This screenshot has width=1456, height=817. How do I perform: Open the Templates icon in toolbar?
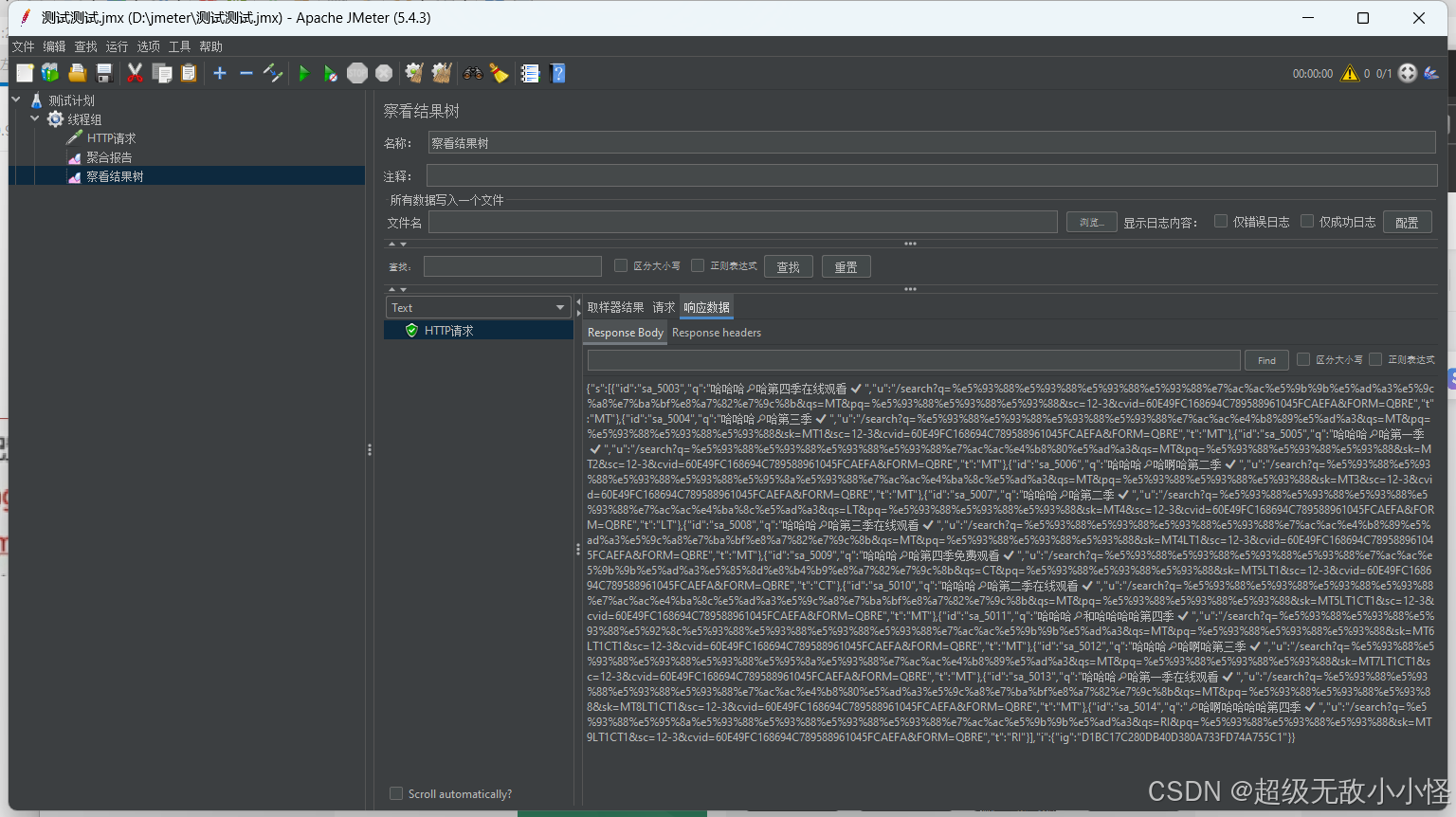50,73
